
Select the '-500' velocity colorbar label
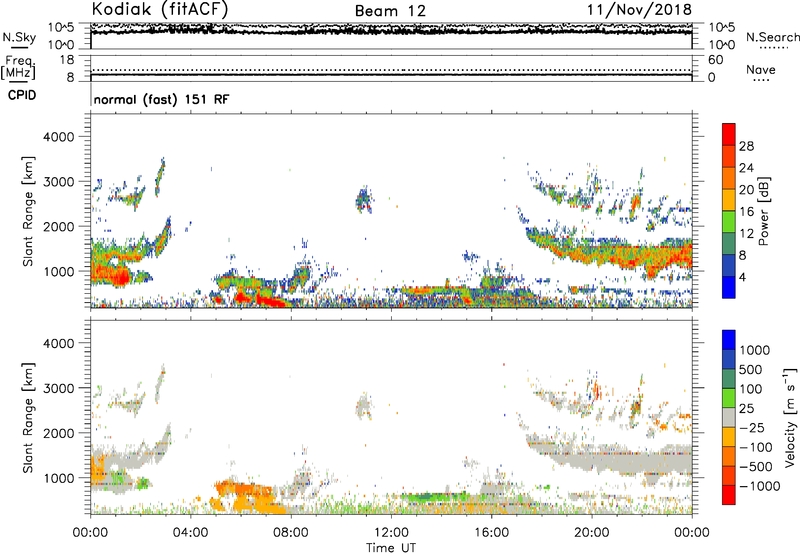756,467
